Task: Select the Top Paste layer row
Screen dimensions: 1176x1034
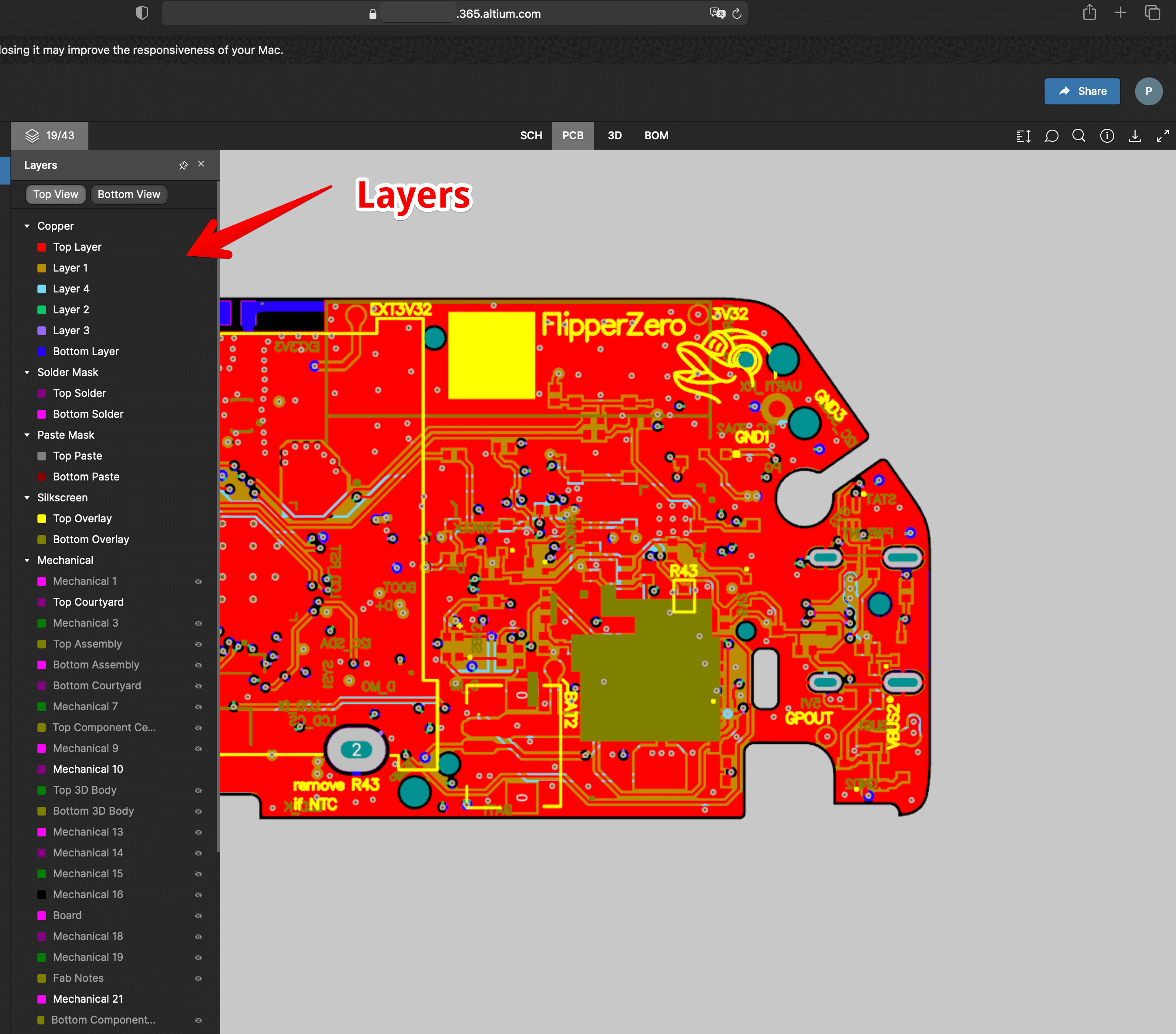Action: 114,457
